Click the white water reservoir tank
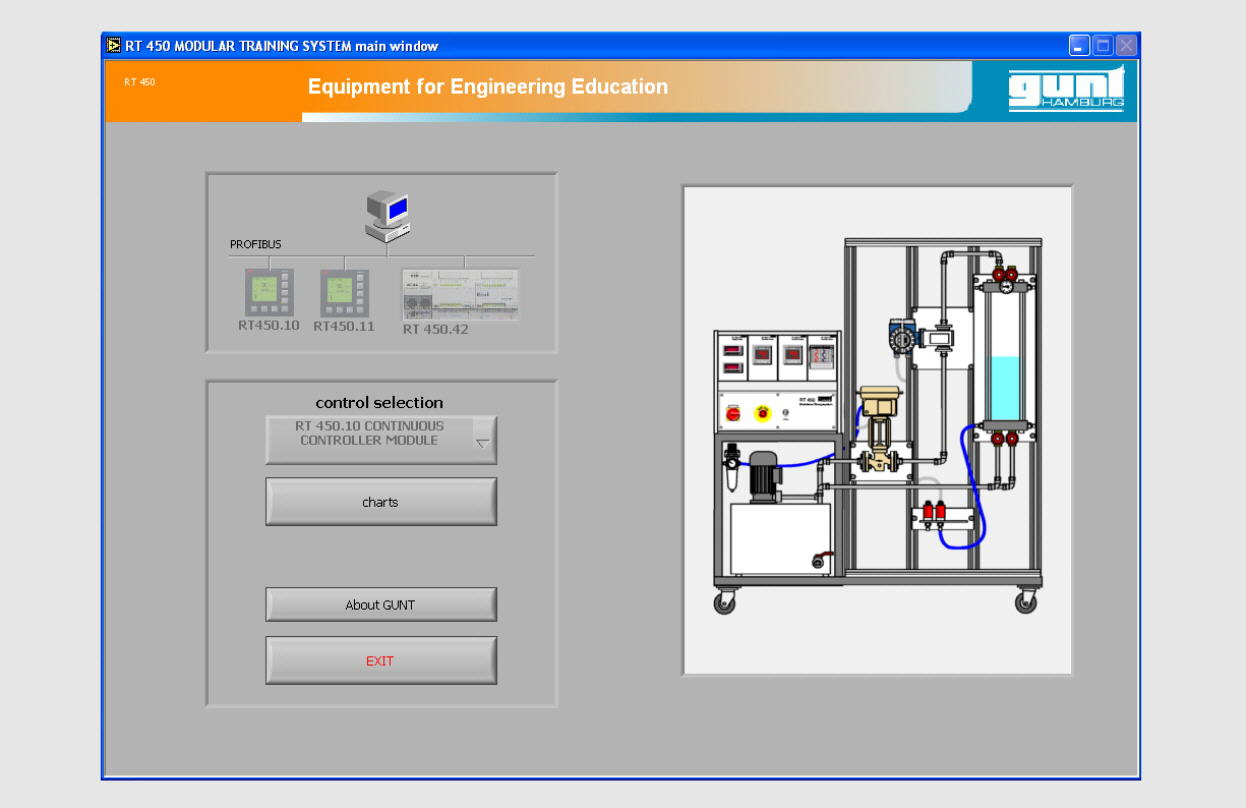Viewport: 1246px width, 808px height. pos(780,538)
